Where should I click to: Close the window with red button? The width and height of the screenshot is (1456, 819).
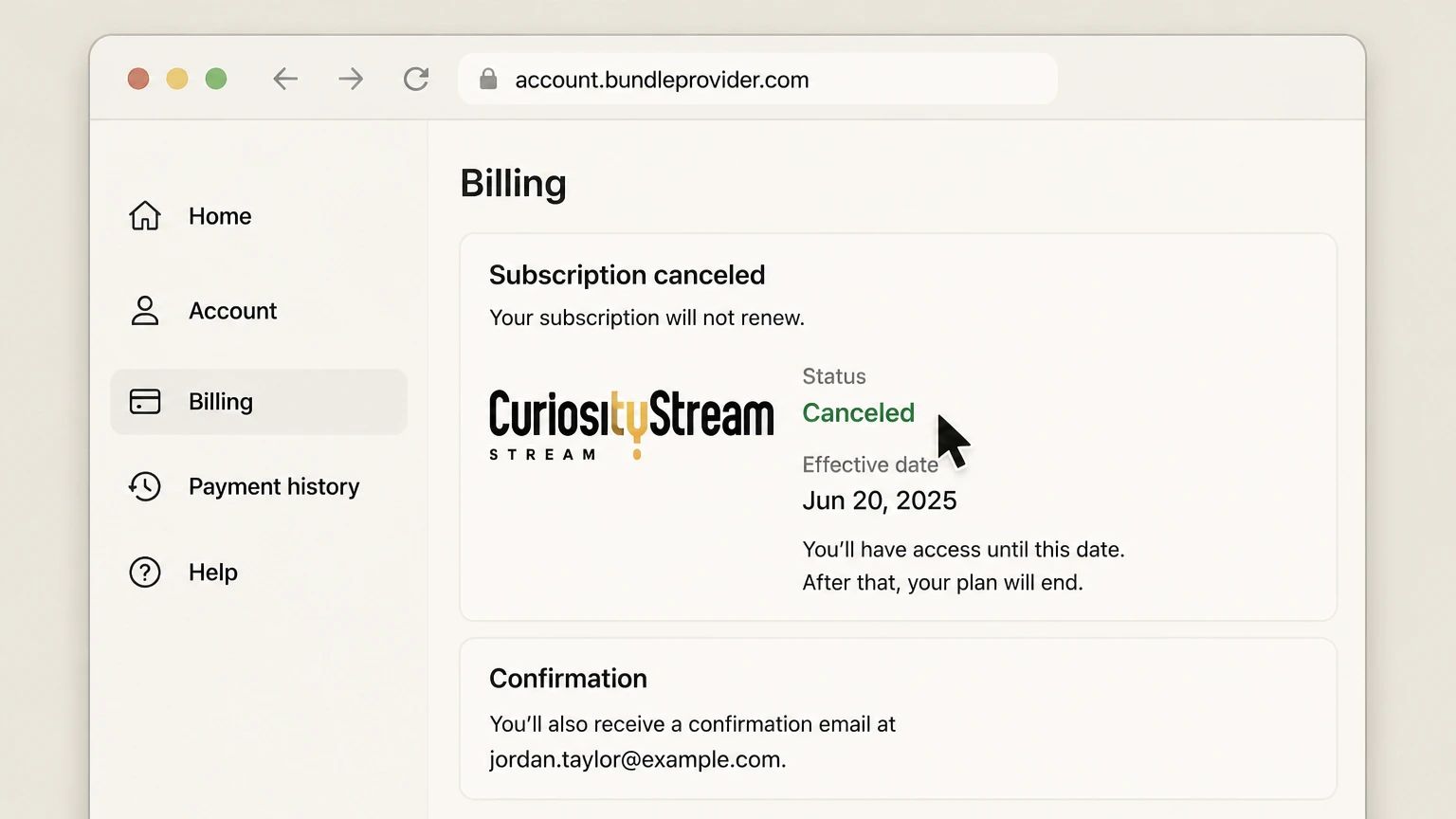tap(138, 79)
